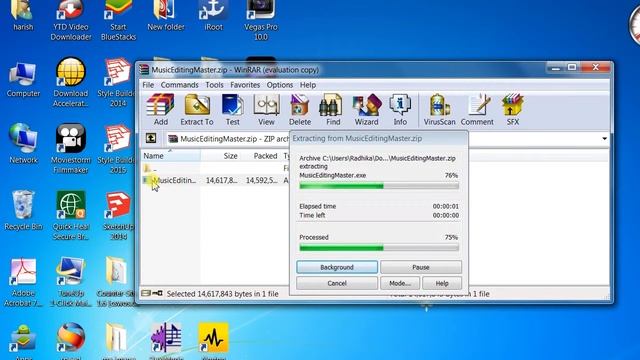
Task: Select Style Builder 2014 desktop shortcut
Action: (x=117, y=82)
